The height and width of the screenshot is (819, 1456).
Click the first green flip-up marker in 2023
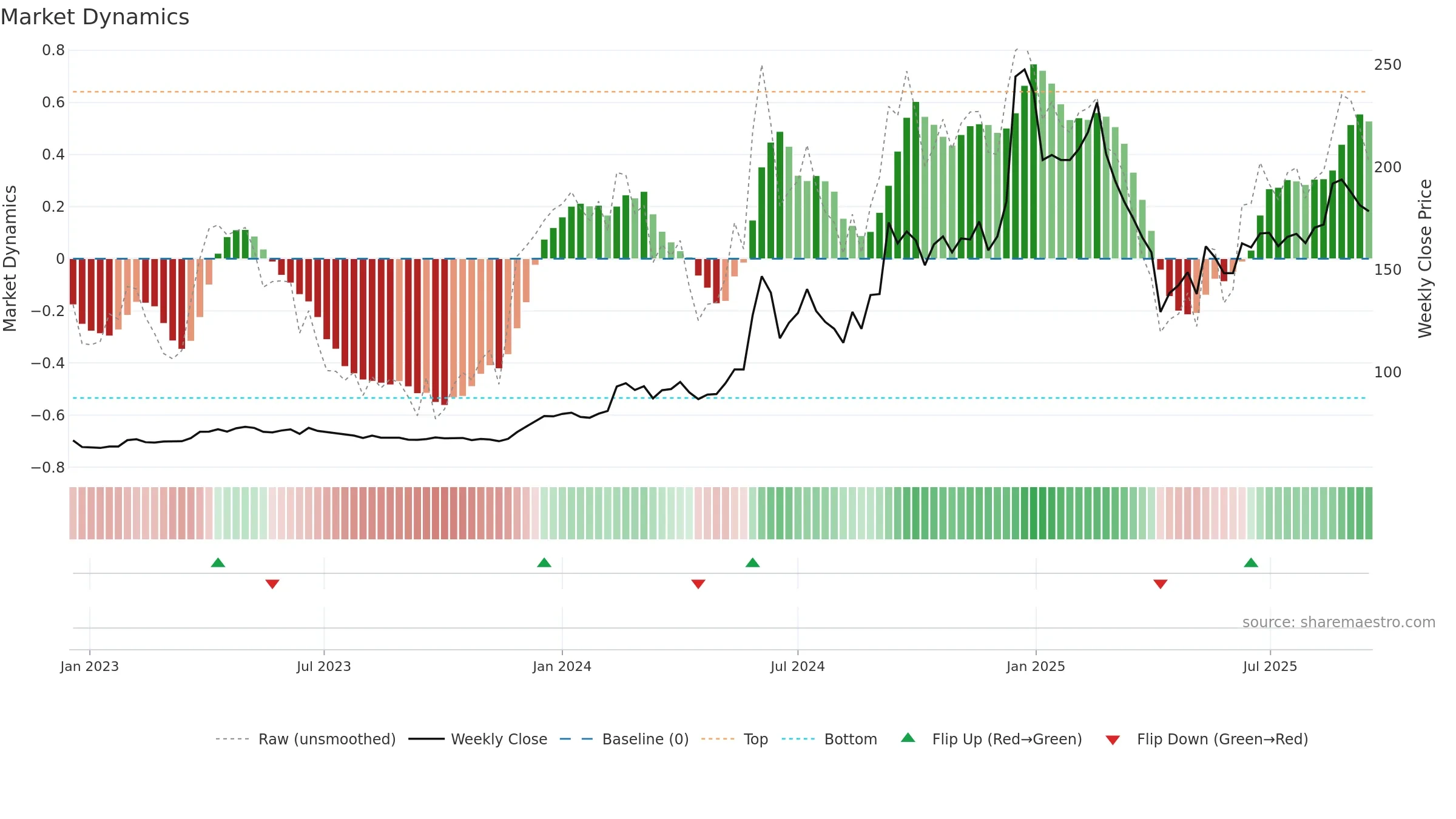point(218,562)
